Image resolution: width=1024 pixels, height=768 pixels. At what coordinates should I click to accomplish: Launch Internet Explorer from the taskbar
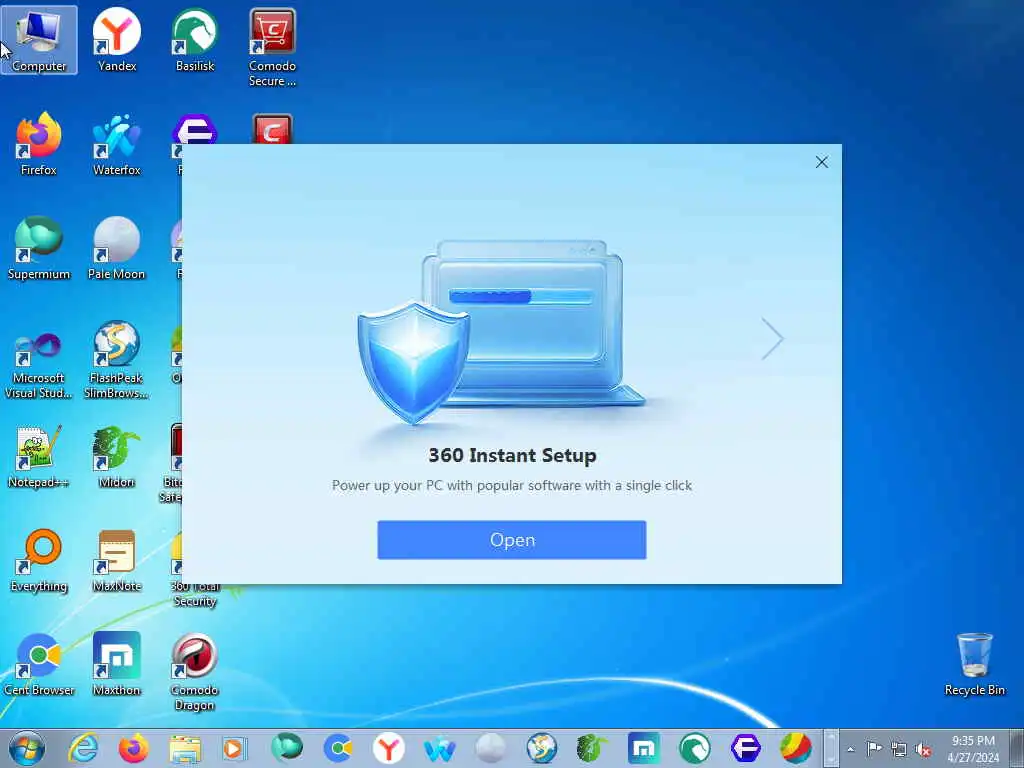point(84,748)
